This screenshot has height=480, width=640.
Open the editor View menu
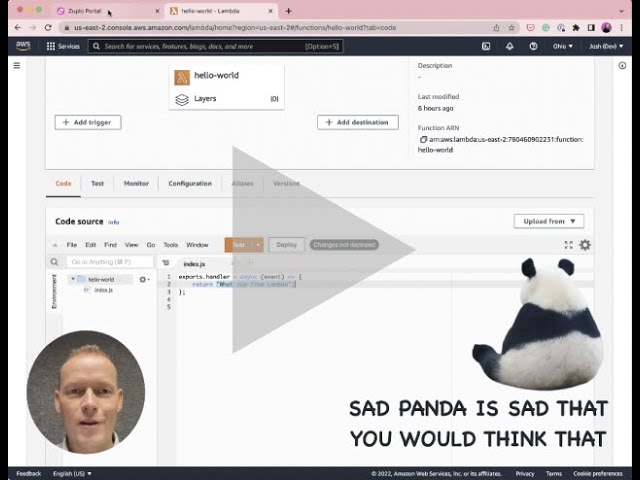coord(131,245)
